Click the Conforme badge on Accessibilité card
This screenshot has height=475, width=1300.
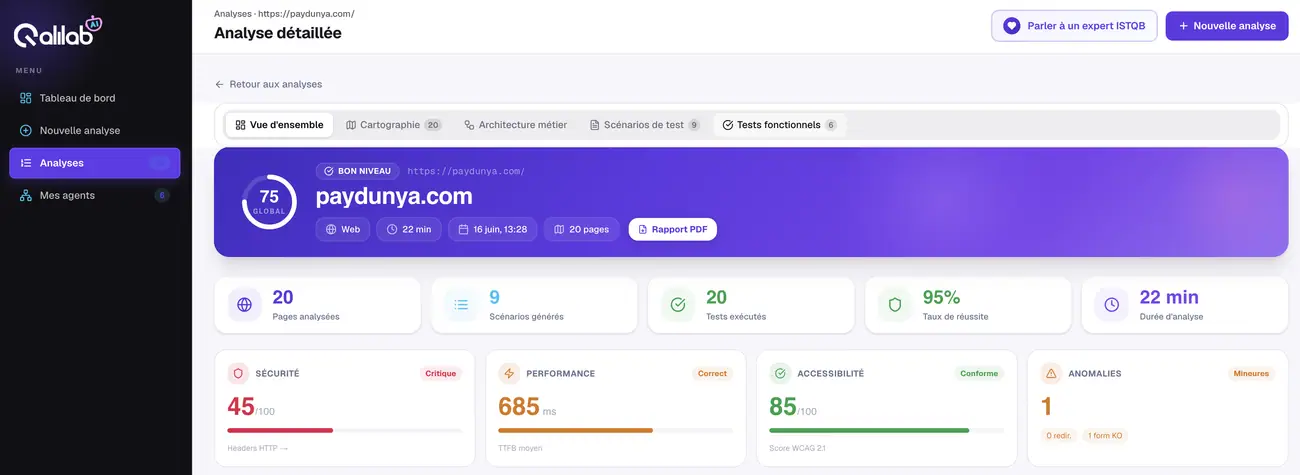coord(979,373)
